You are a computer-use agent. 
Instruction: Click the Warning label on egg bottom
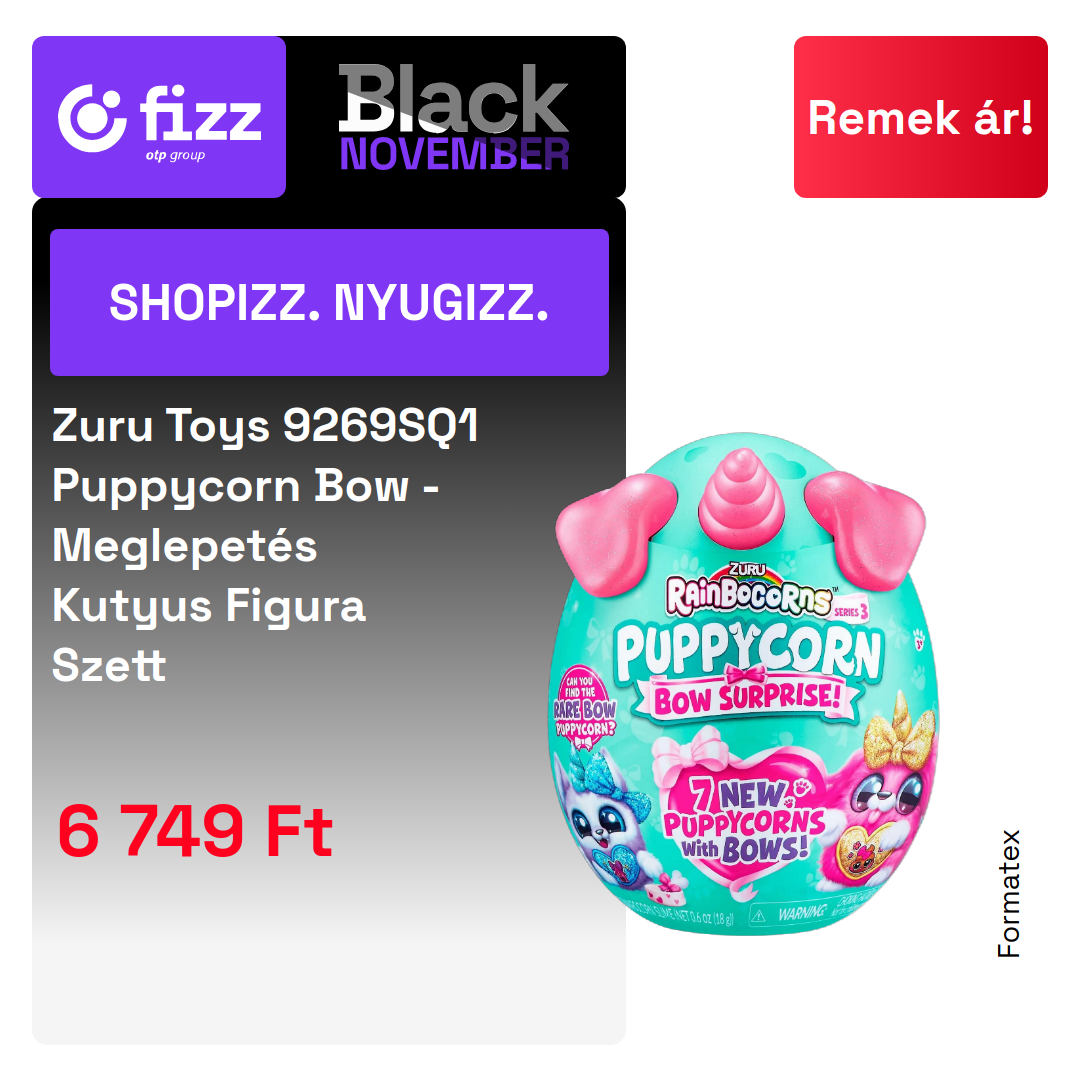click(799, 913)
